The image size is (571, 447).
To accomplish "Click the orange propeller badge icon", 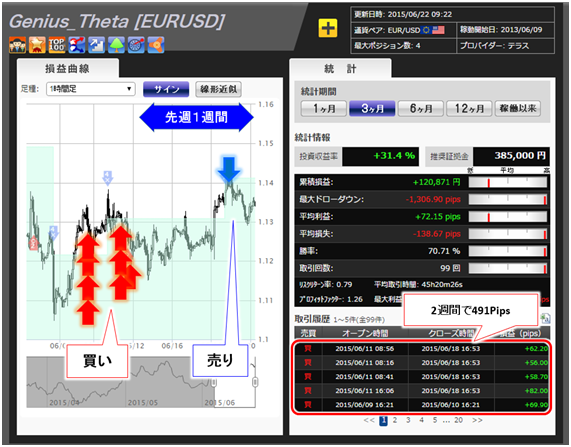I will click(156, 45).
